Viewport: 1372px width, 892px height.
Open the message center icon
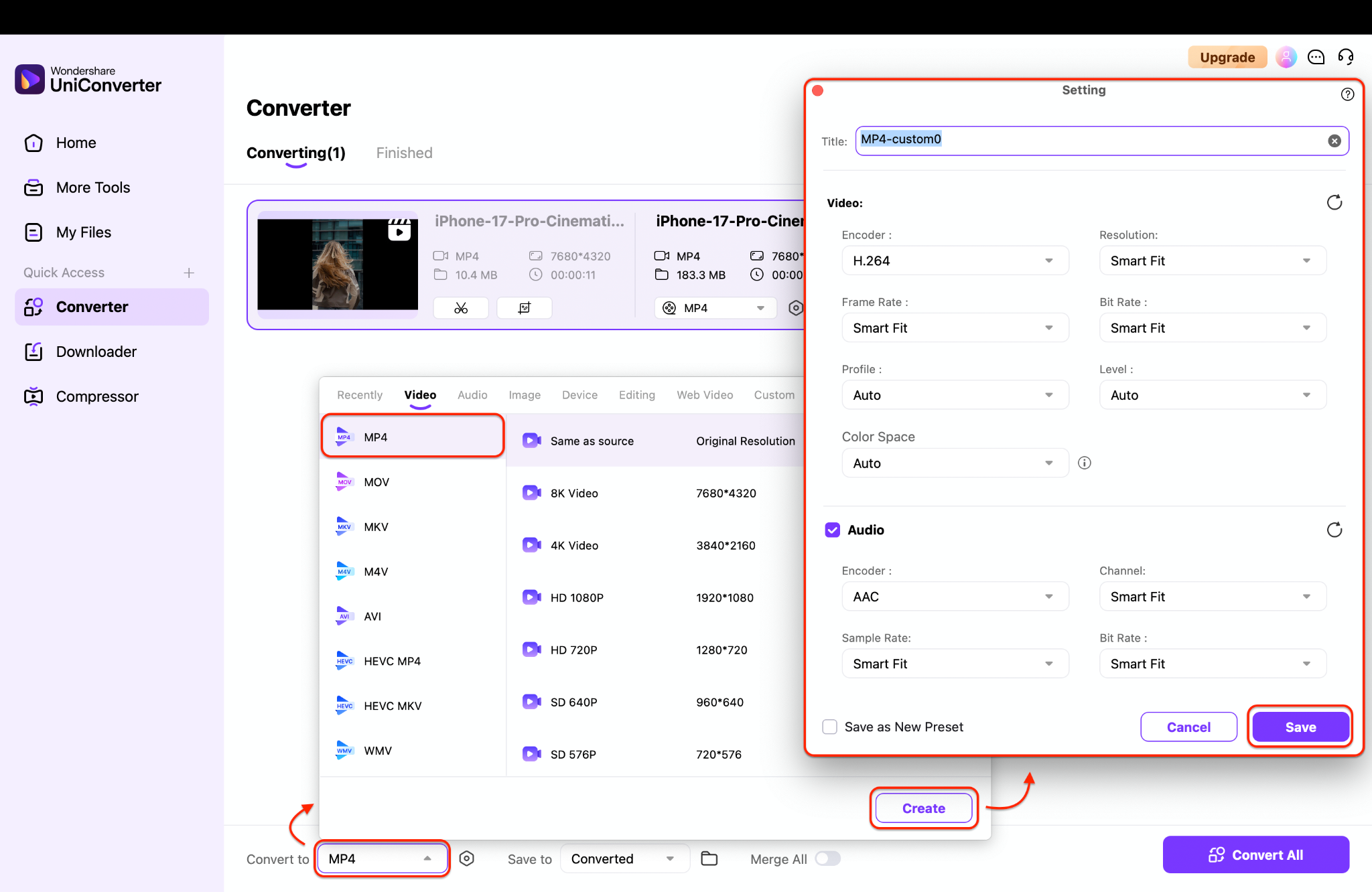click(1316, 57)
